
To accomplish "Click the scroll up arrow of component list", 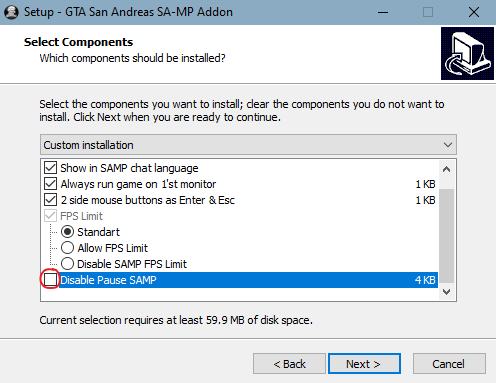I will point(446,169).
